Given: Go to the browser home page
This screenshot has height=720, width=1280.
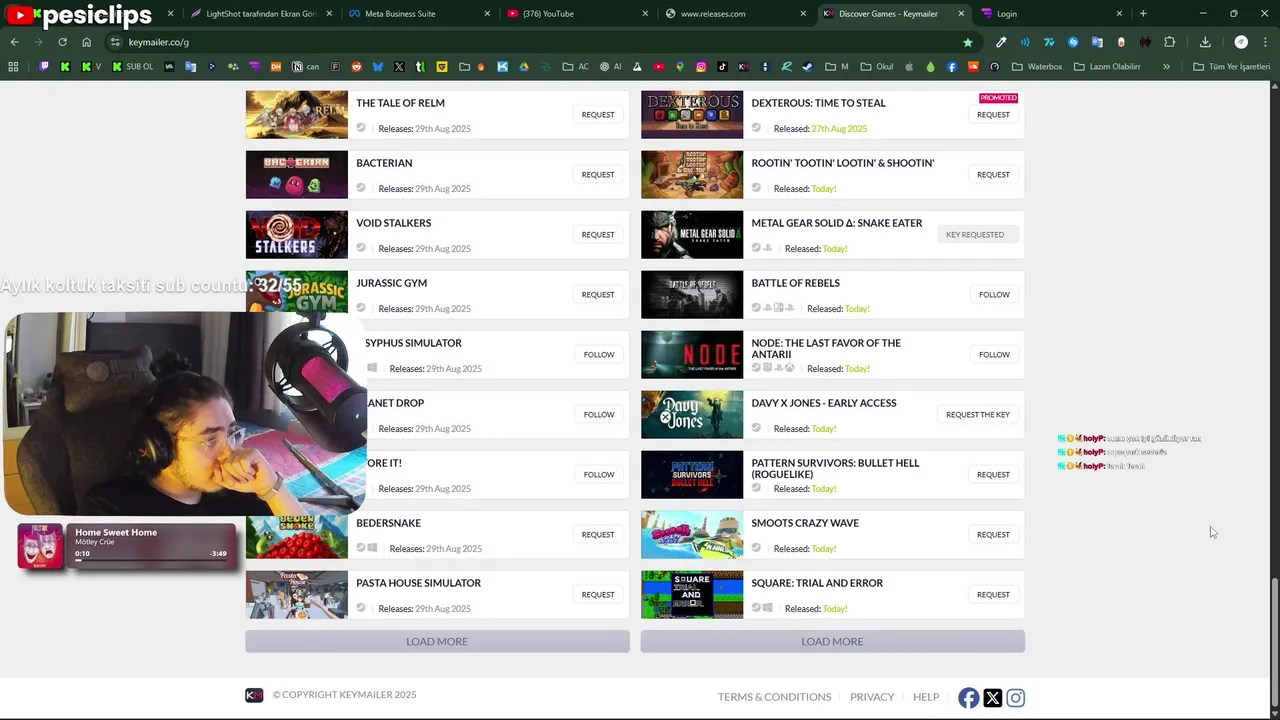Looking at the screenshot, I should [86, 42].
